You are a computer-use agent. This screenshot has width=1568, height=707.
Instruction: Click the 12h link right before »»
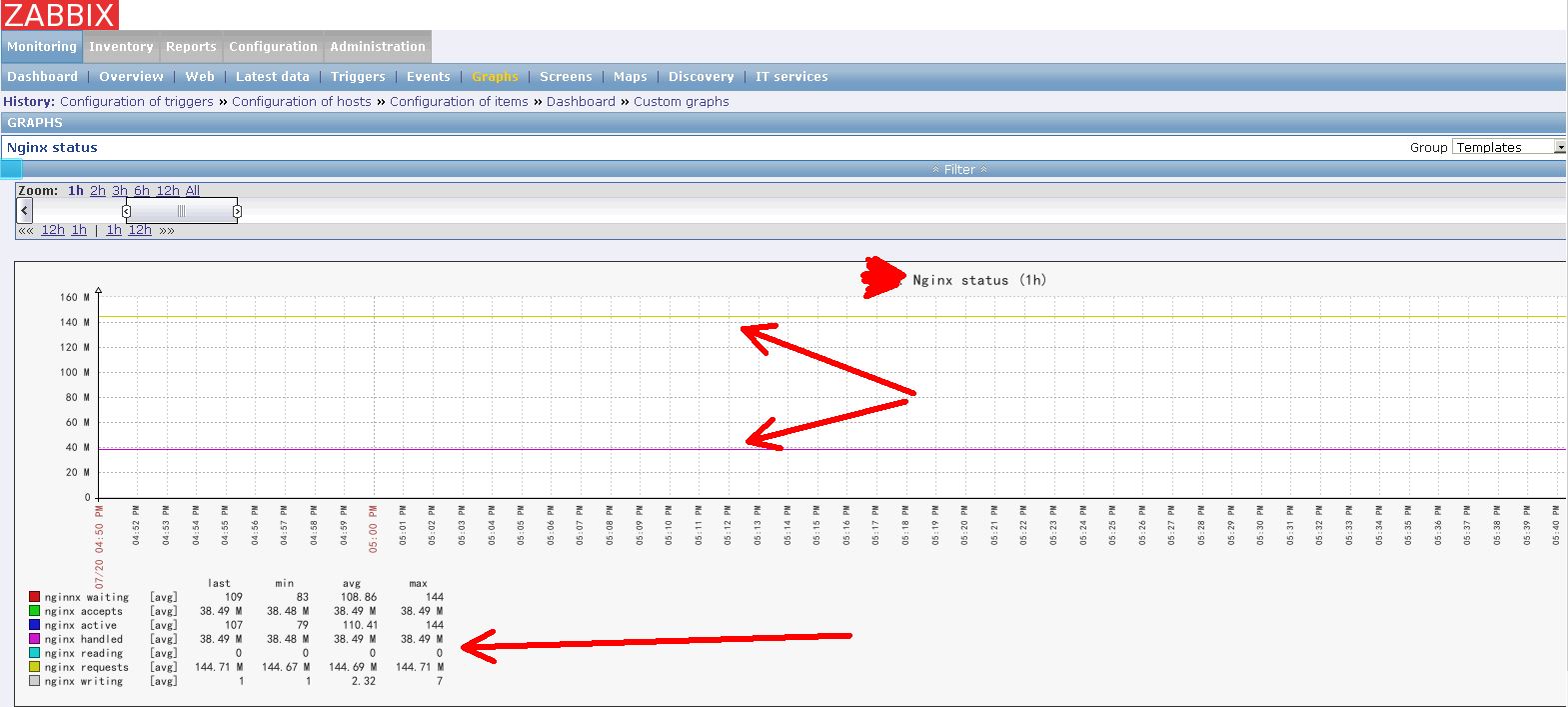click(x=140, y=230)
